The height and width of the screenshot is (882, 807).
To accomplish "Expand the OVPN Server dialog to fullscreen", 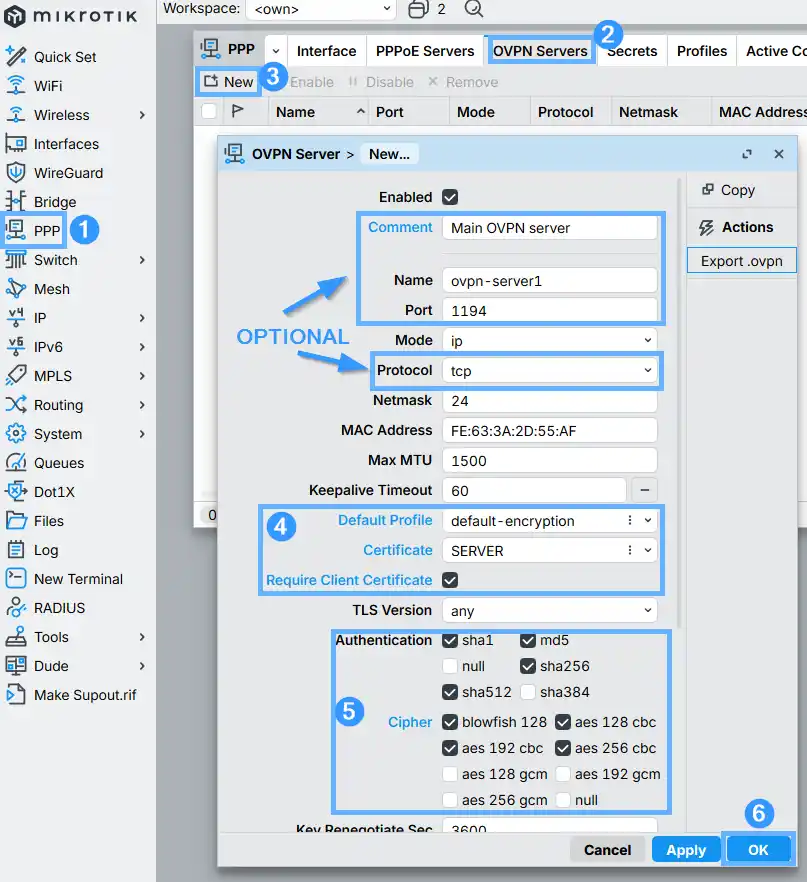I will click(747, 154).
